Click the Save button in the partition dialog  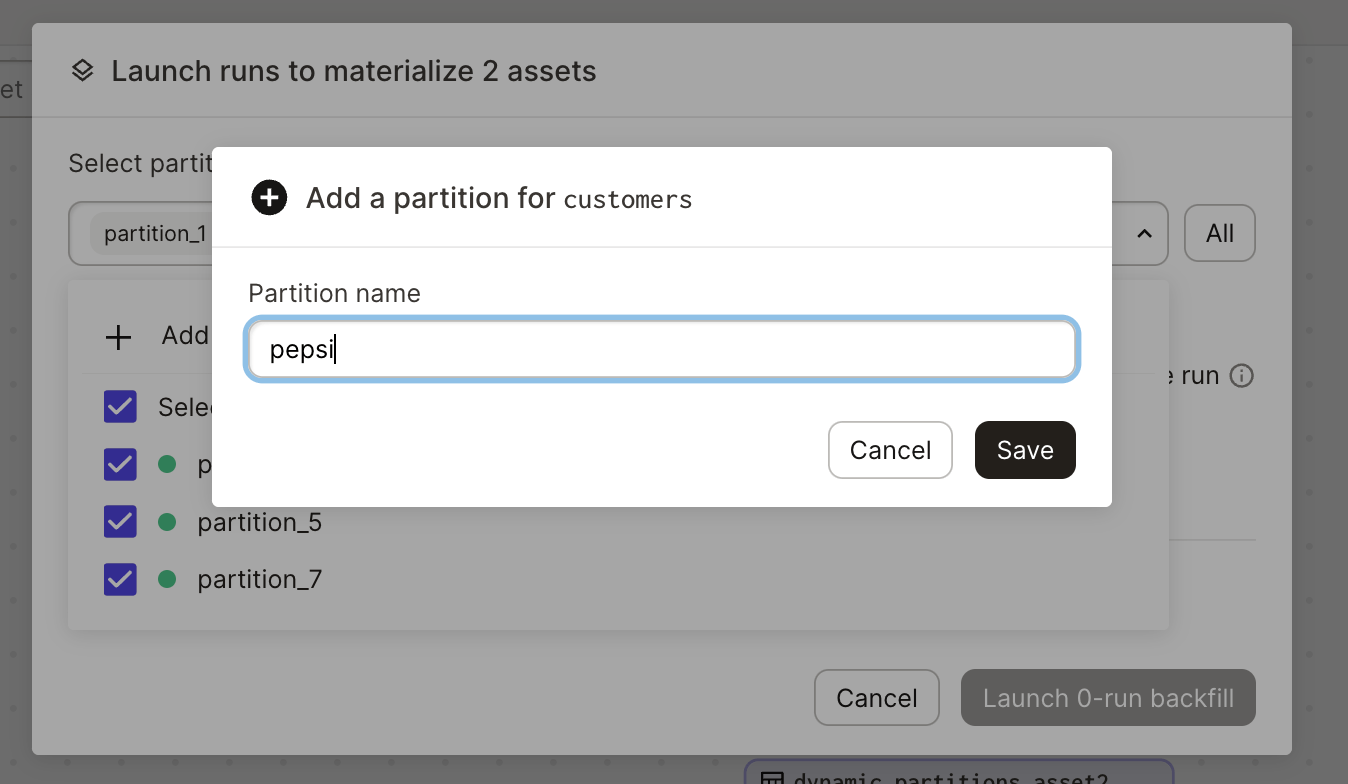(1025, 450)
